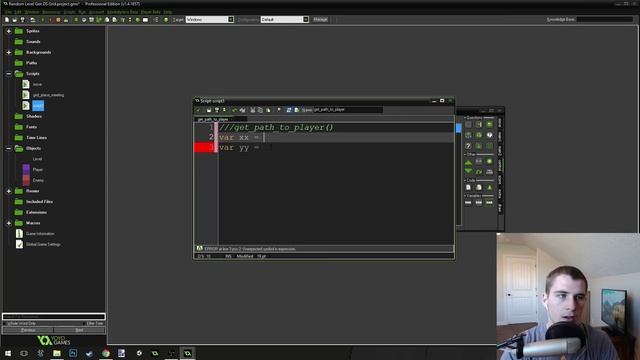Click the Task View taskbar icon
The image size is (640, 360).
[24, 353]
